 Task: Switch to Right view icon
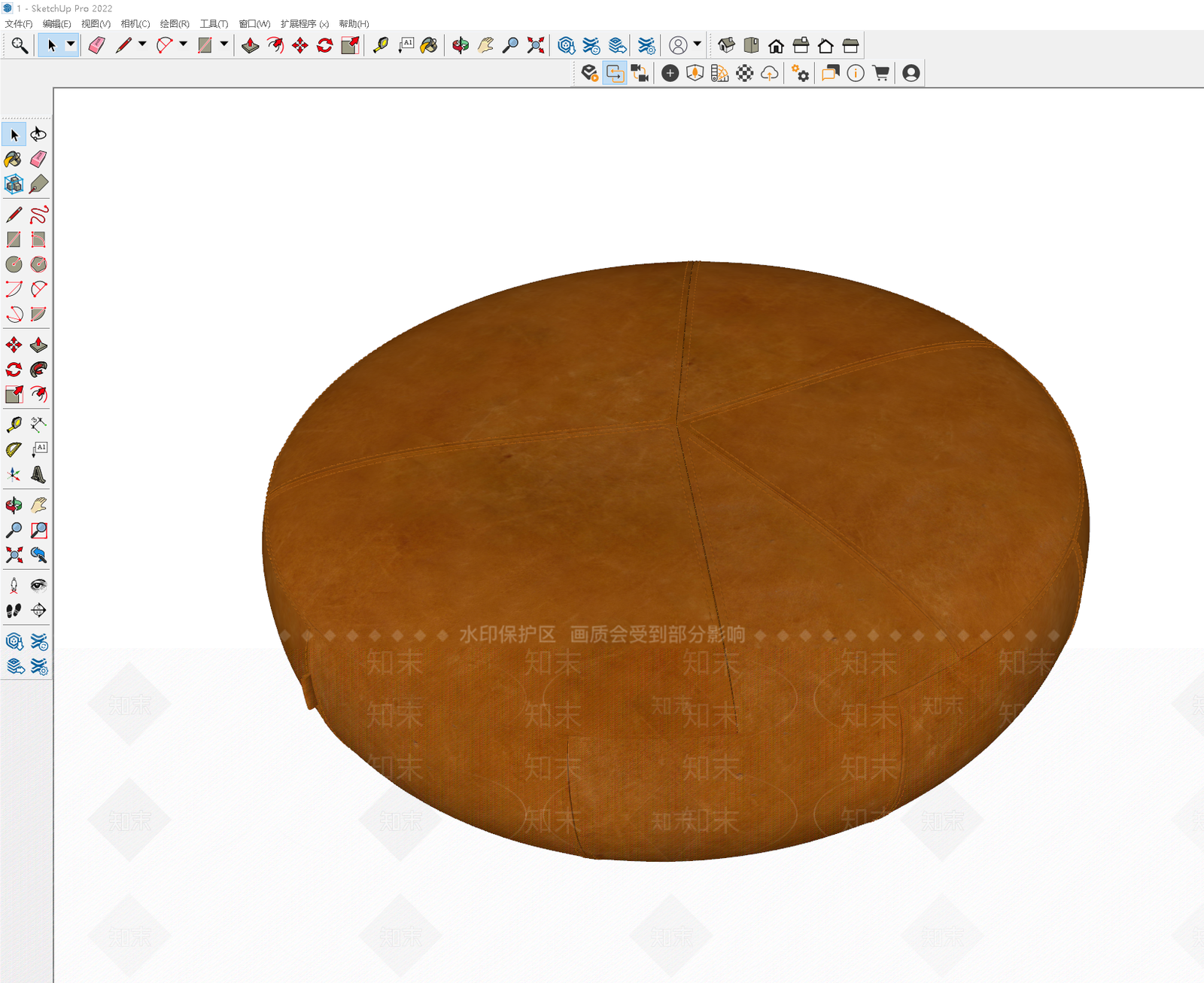pos(801,46)
